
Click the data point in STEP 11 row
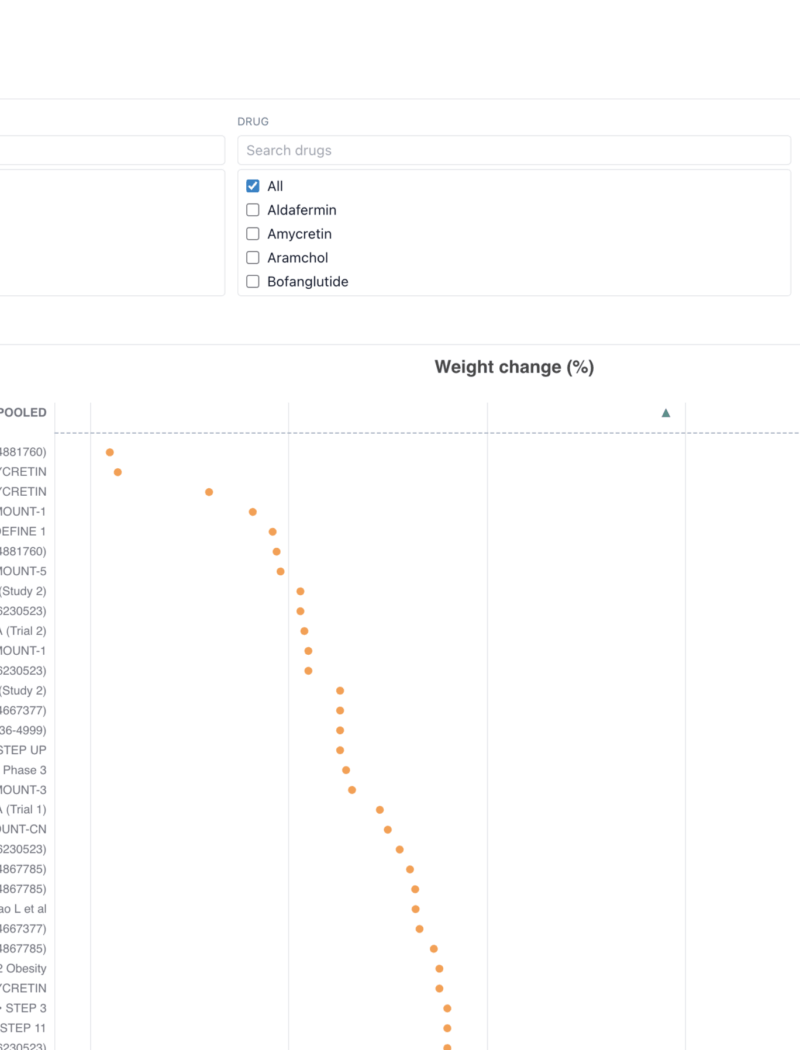(x=447, y=1028)
